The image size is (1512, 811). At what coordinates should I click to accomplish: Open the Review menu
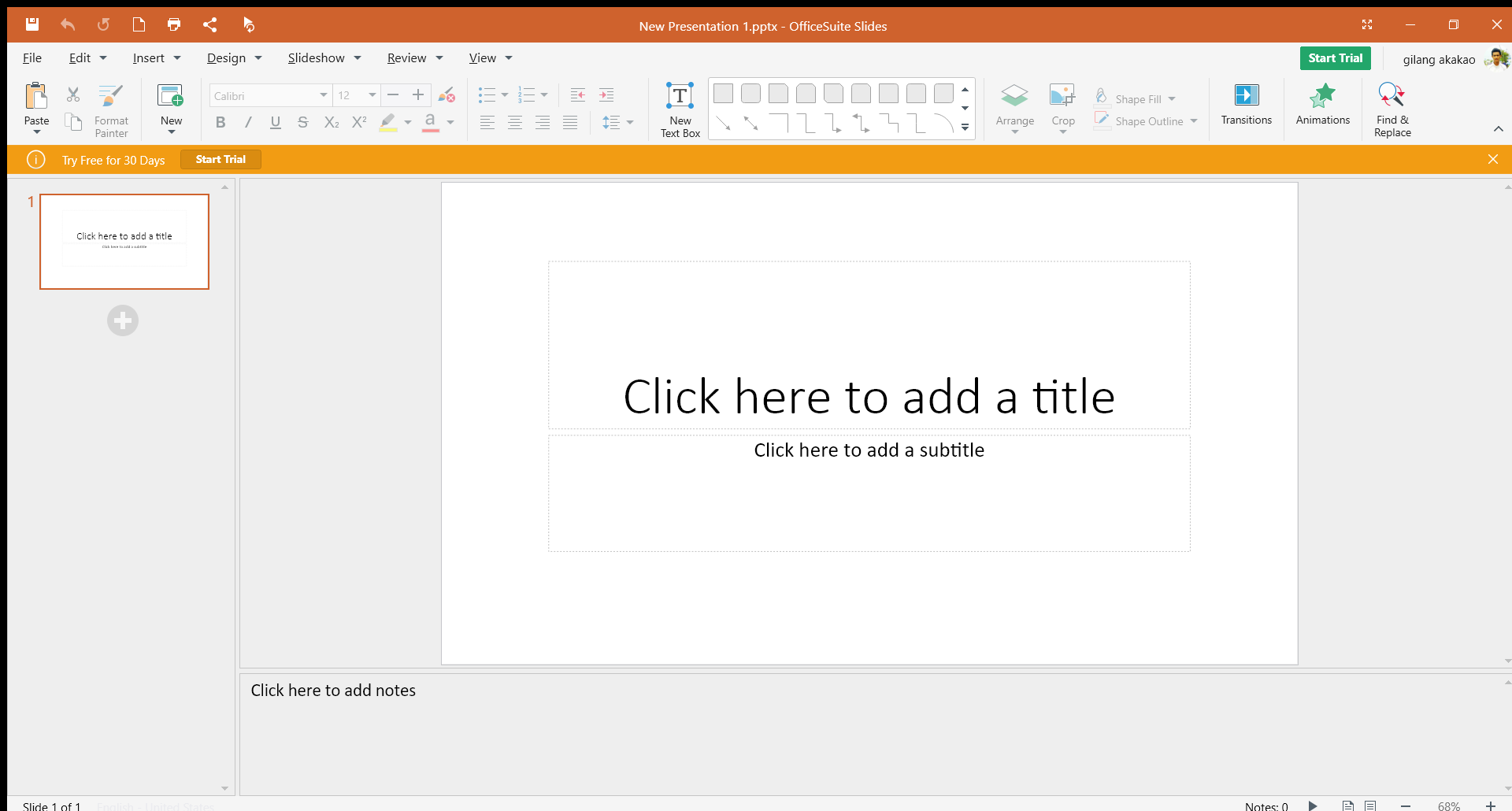point(415,57)
